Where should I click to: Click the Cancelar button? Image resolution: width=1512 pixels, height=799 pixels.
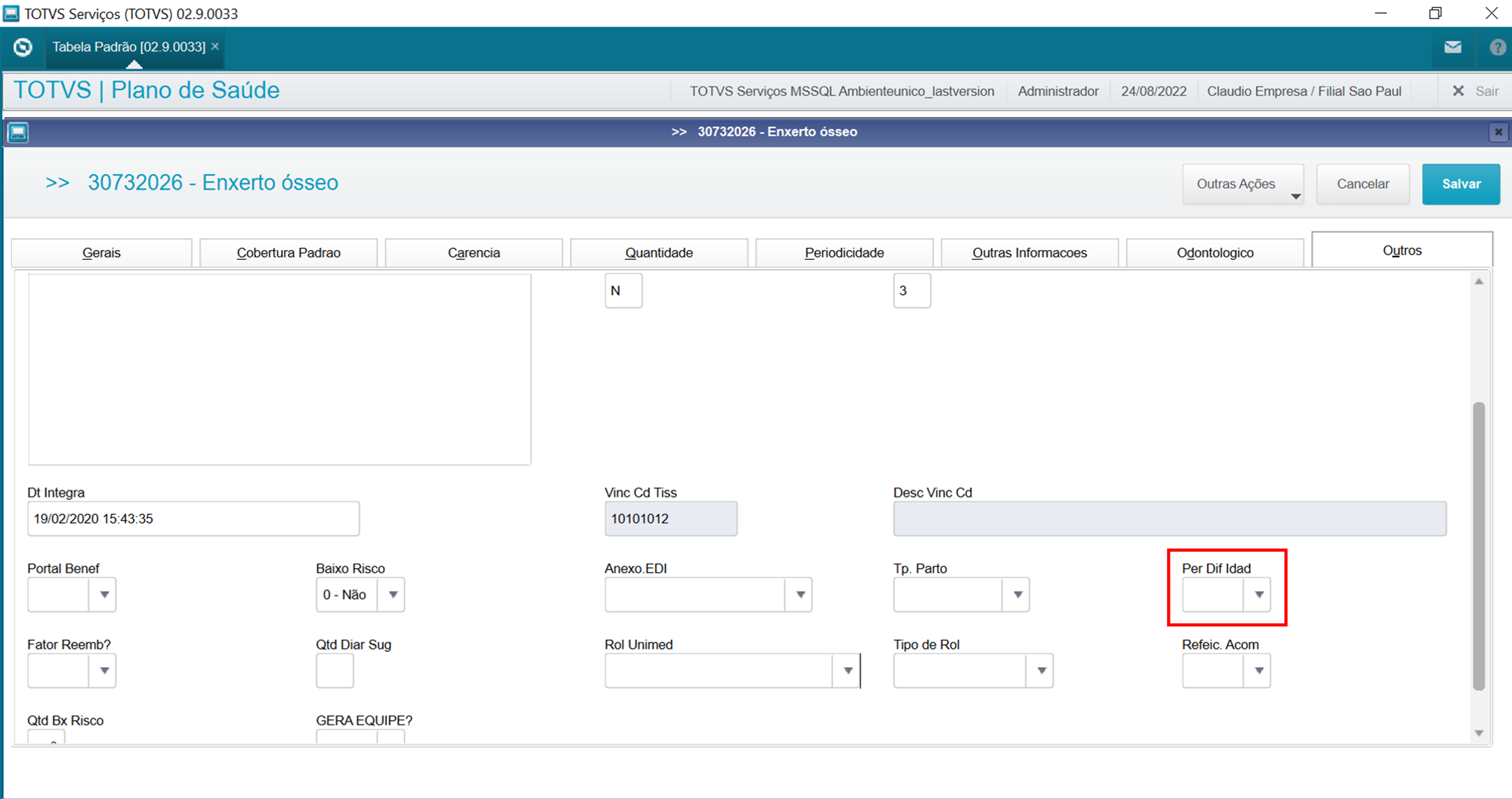click(x=1362, y=184)
